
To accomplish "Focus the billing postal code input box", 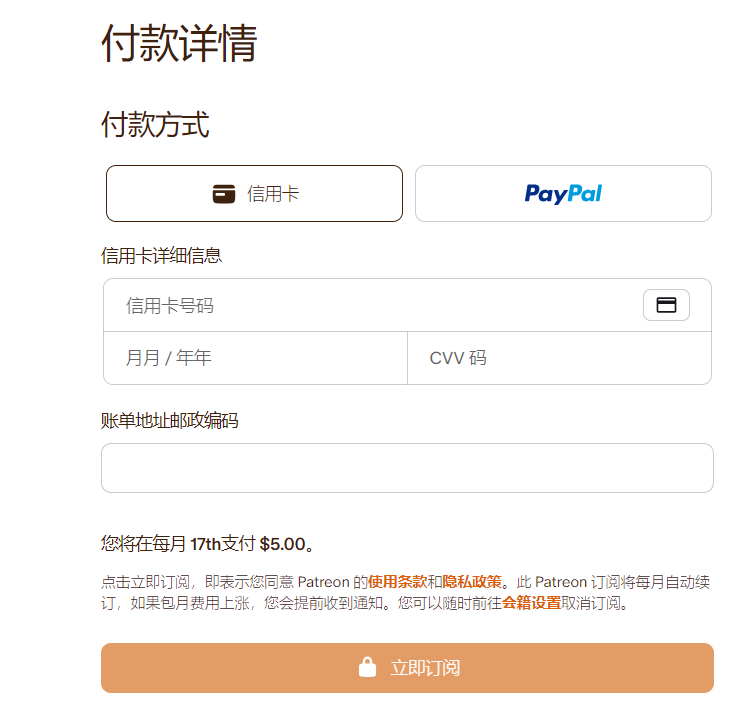I will coord(407,468).
